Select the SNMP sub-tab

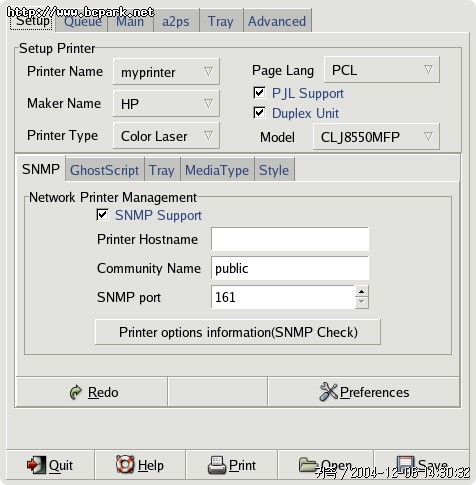[x=41, y=169]
